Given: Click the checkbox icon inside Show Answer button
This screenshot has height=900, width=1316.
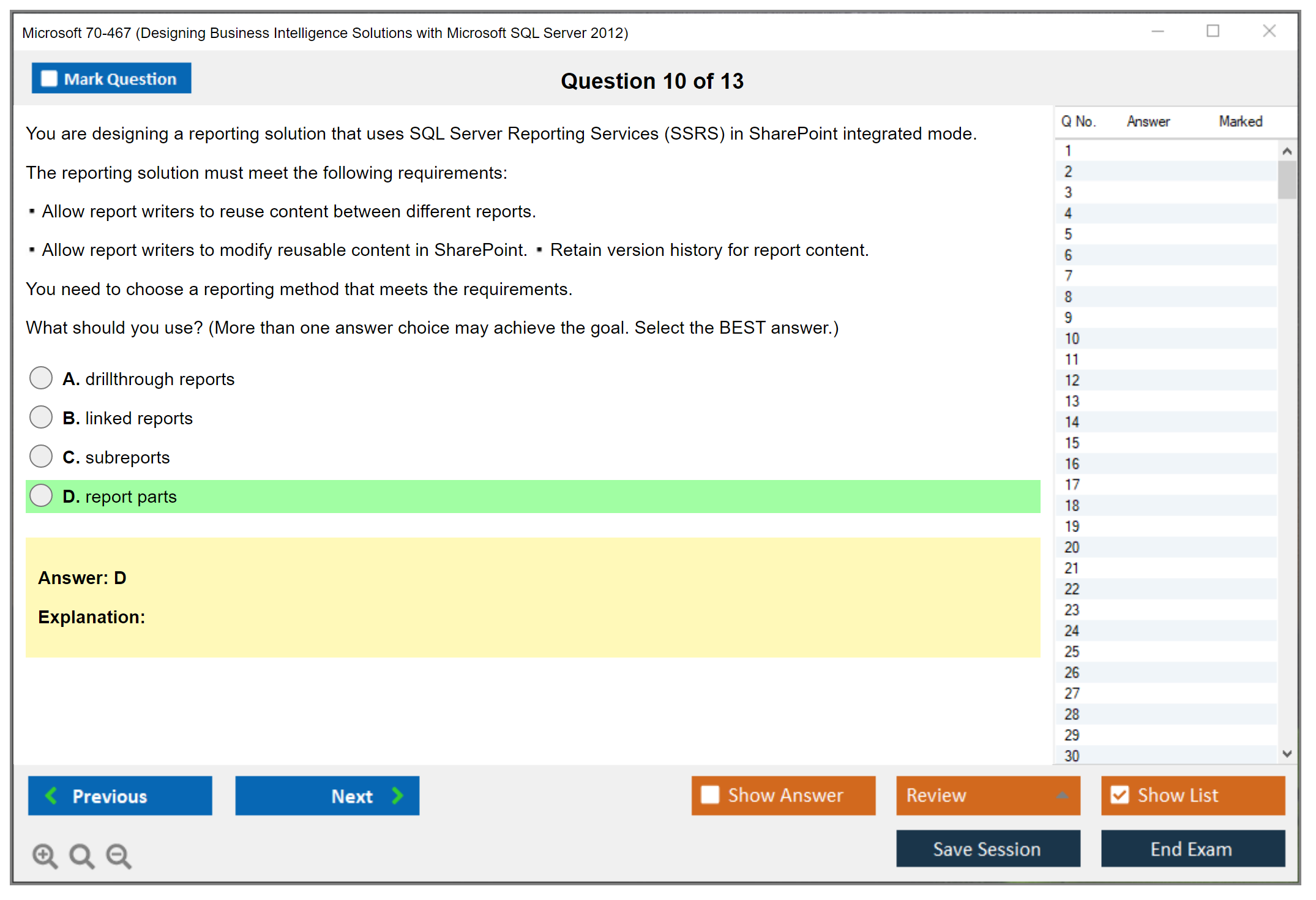Looking at the screenshot, I should coord(710,795).
